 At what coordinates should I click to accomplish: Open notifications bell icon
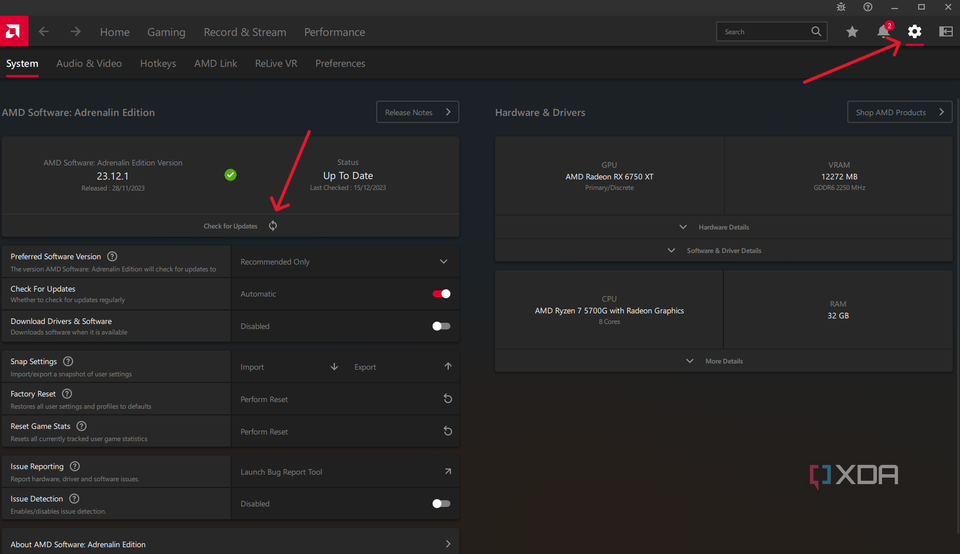883,31
